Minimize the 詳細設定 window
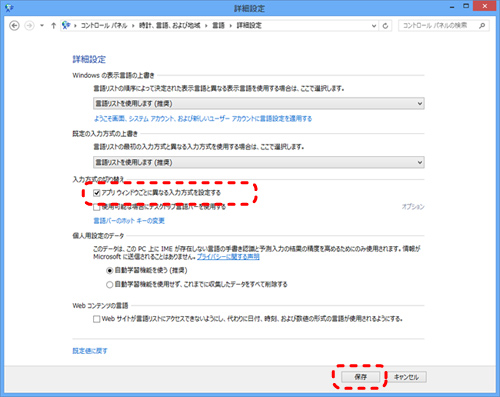This screenshot has width=500, height=397. pyautogui.click(x=452, y=7)
